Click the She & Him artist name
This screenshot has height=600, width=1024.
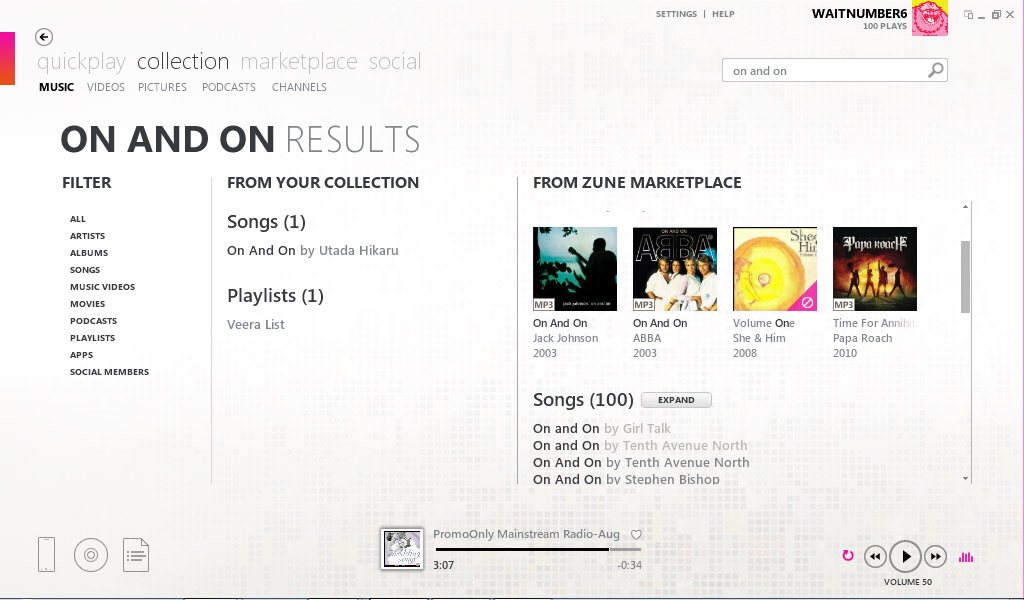(x=759, y=338)
